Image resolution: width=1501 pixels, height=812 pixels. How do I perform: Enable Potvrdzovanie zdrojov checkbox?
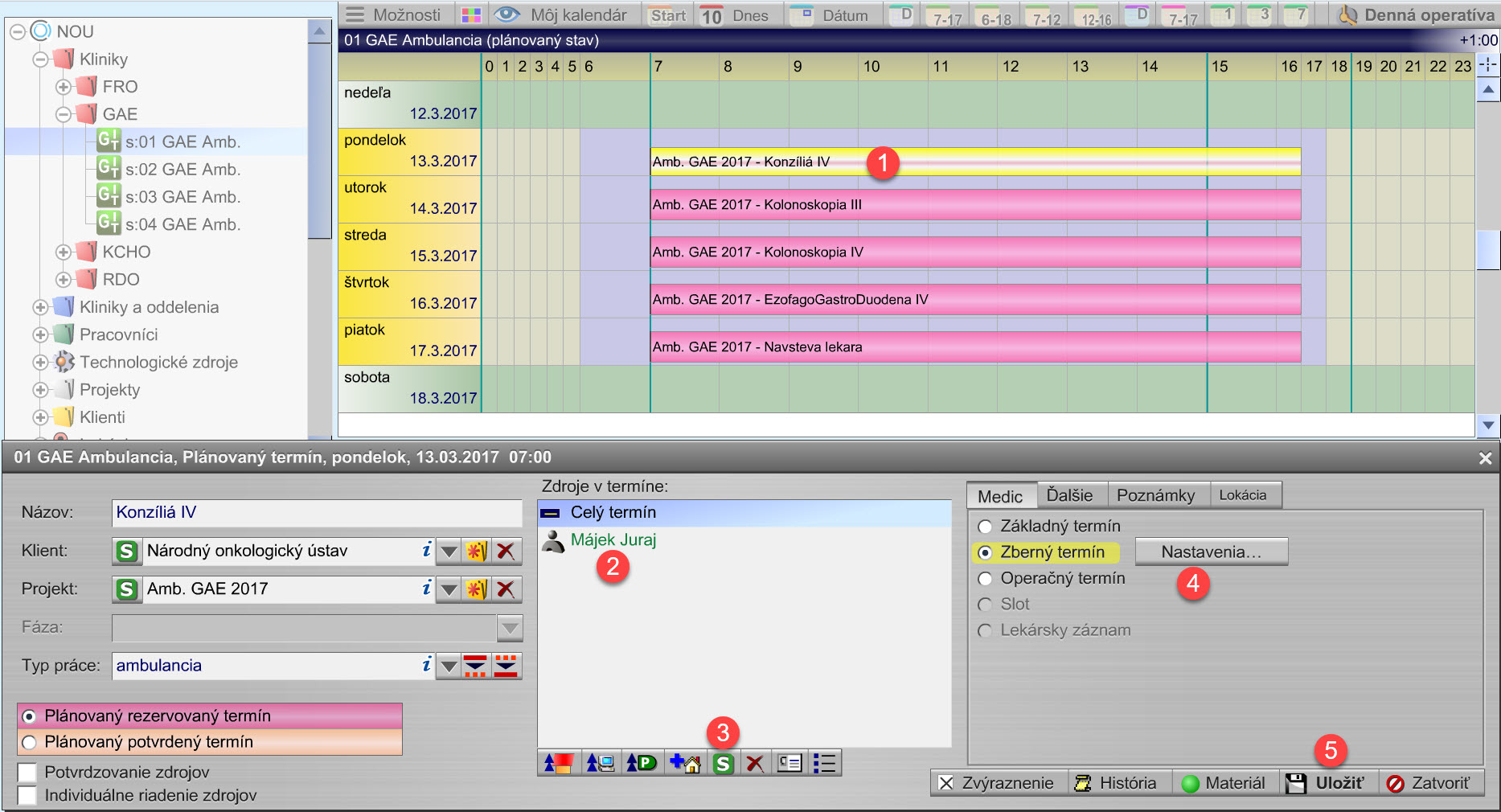pyautogui.click(x=28, y=773)
